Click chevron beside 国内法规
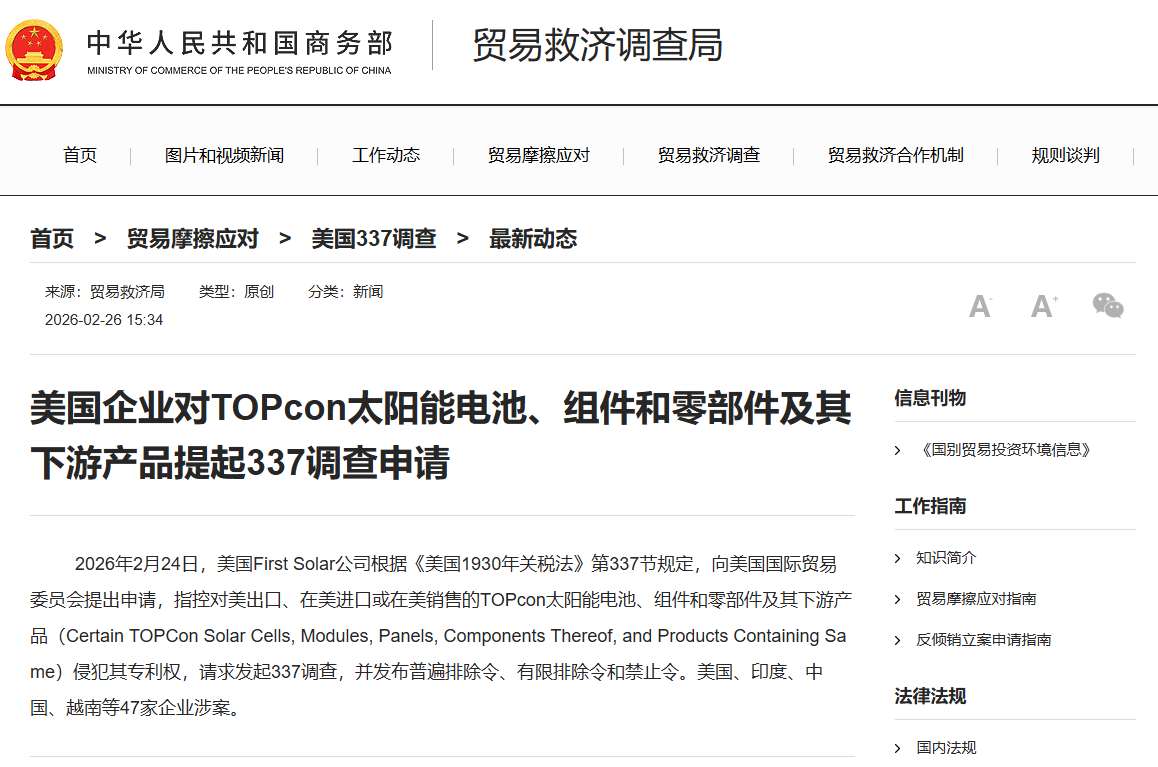 click(897, 749)
